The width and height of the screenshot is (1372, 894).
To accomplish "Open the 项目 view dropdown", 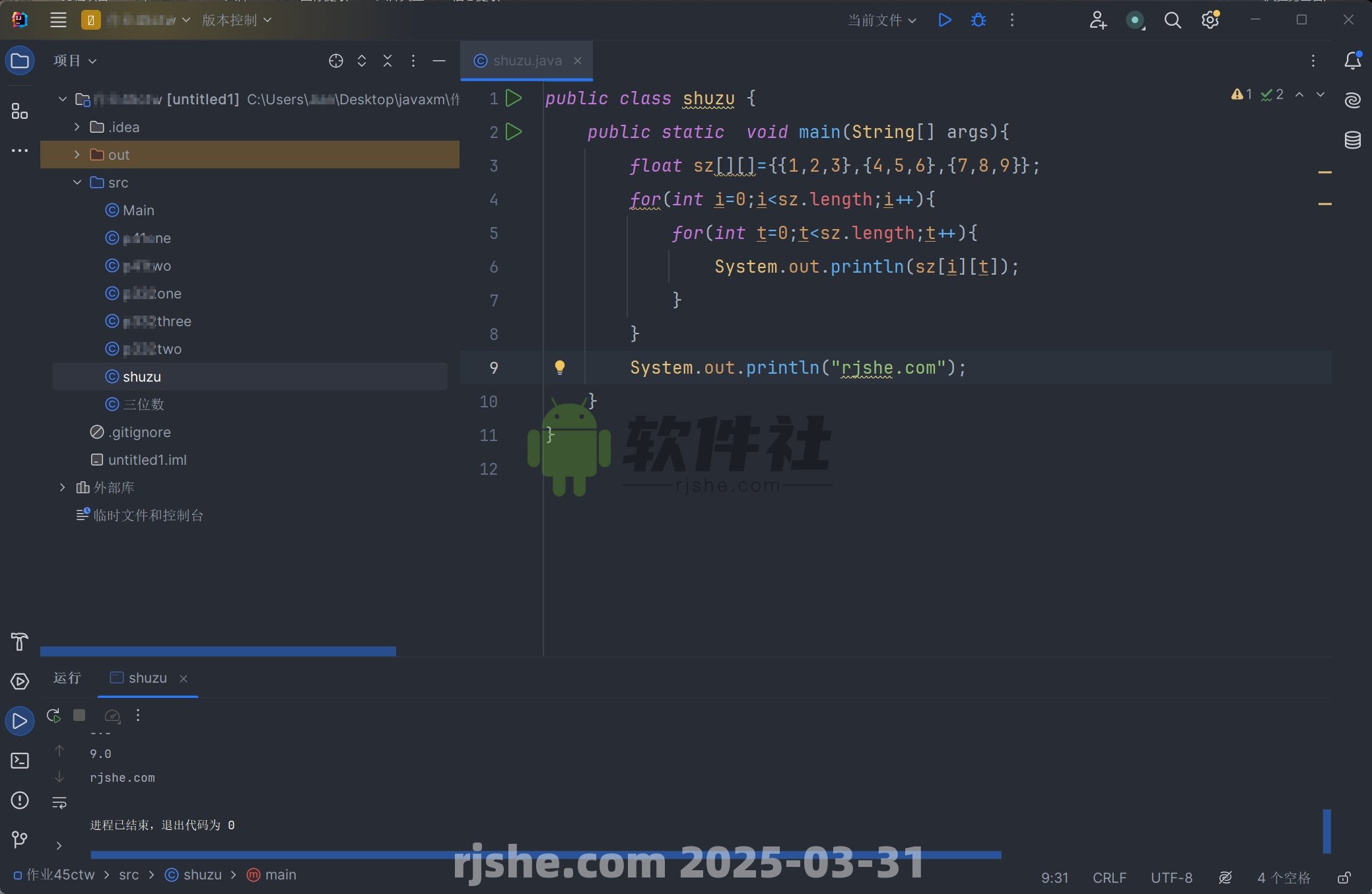I will 75,61.
